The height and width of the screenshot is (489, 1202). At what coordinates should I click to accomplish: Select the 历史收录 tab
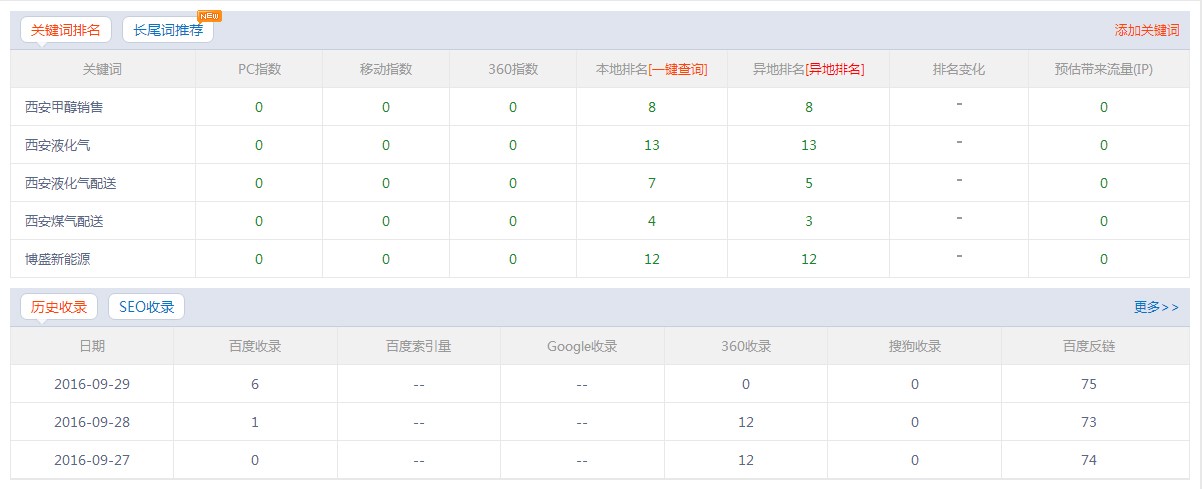(x=59, y=307)
